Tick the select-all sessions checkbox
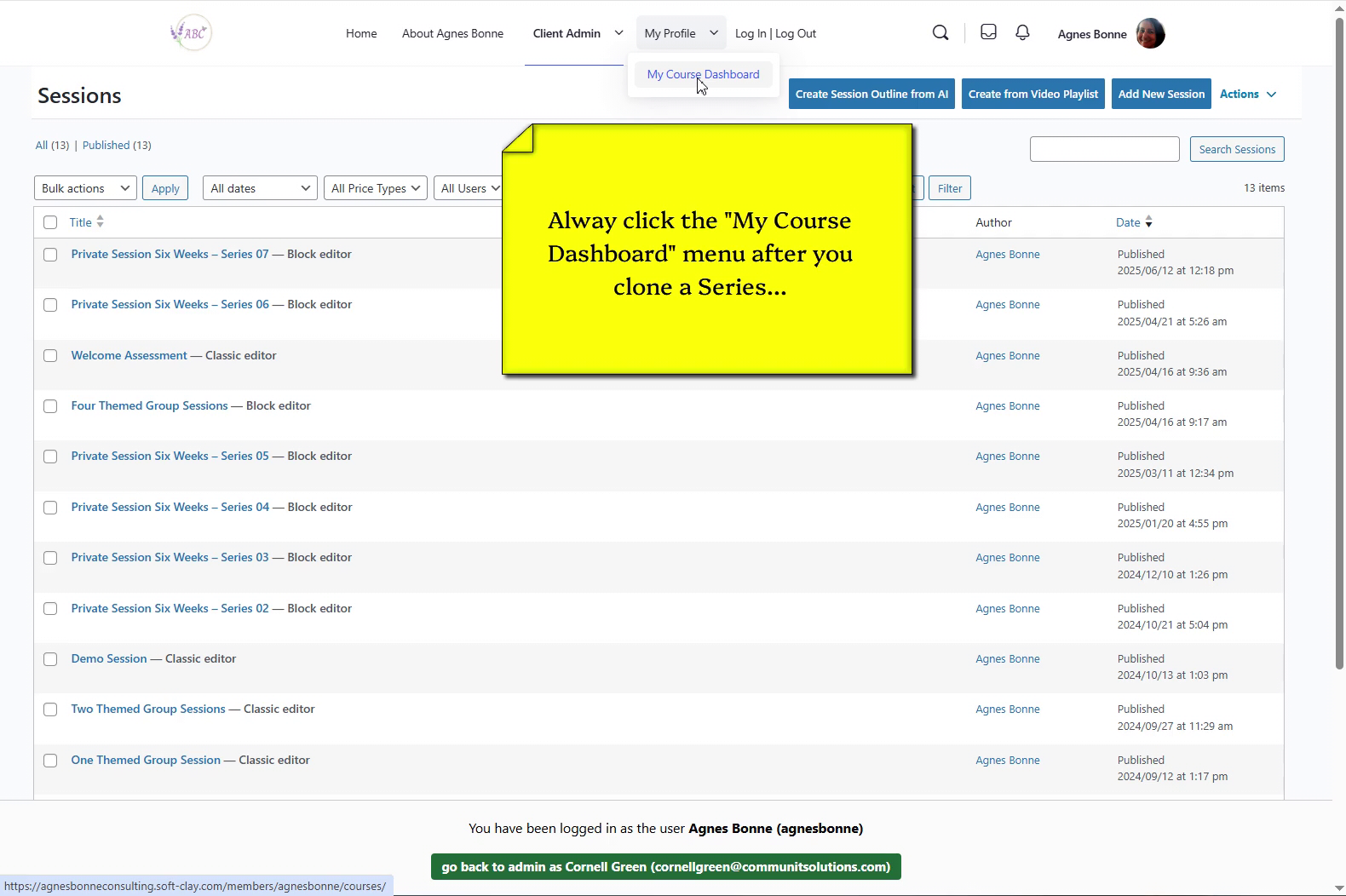Screen dimensions: 1346x896 coord(50,222)
